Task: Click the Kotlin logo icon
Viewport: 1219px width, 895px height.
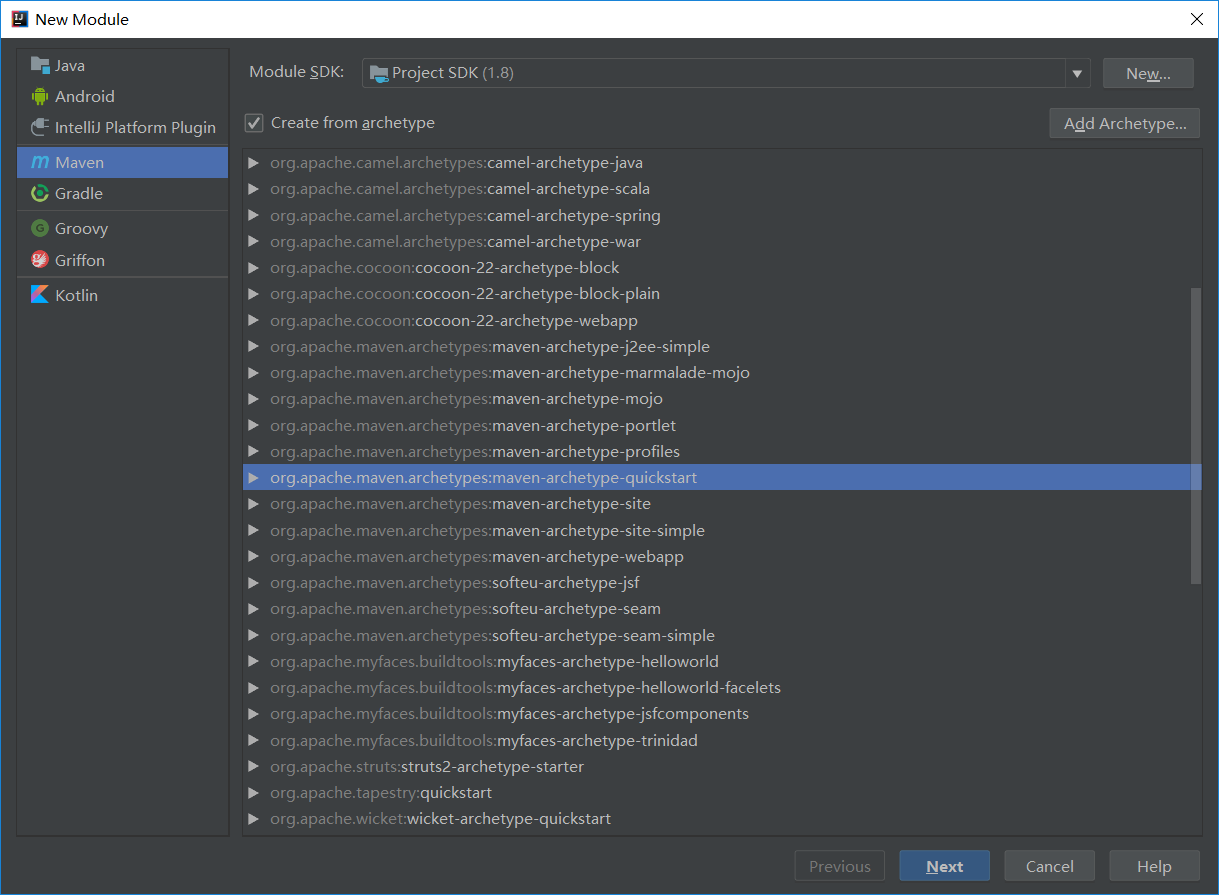Action: tap(40, 295)
